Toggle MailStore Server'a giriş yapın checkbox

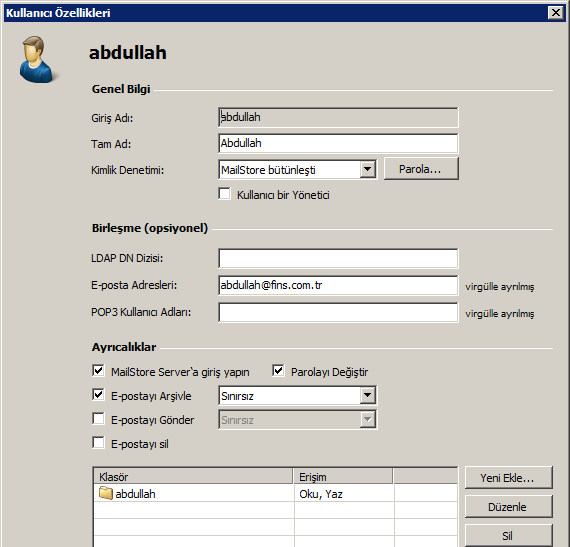[98, 371]
